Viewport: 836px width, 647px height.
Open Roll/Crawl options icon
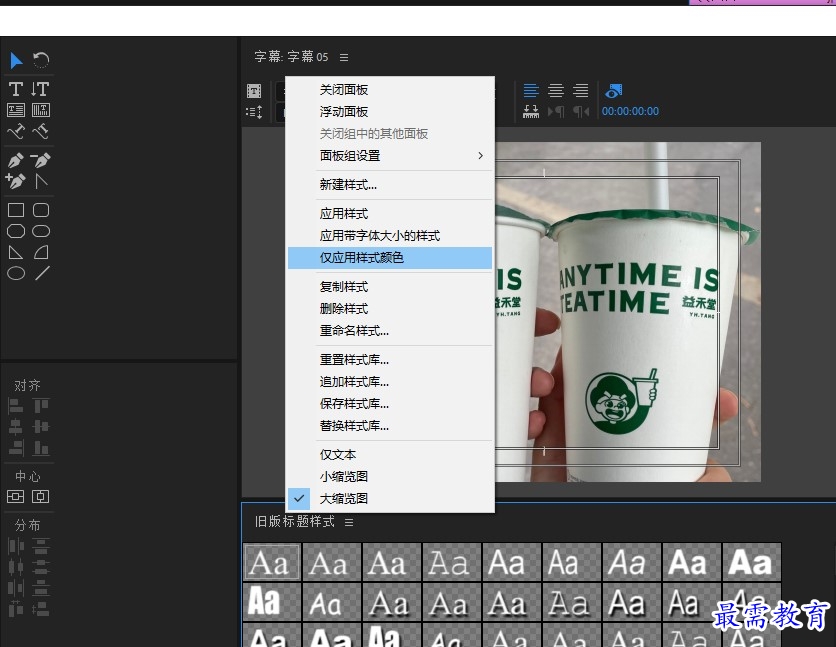[254, 112]
